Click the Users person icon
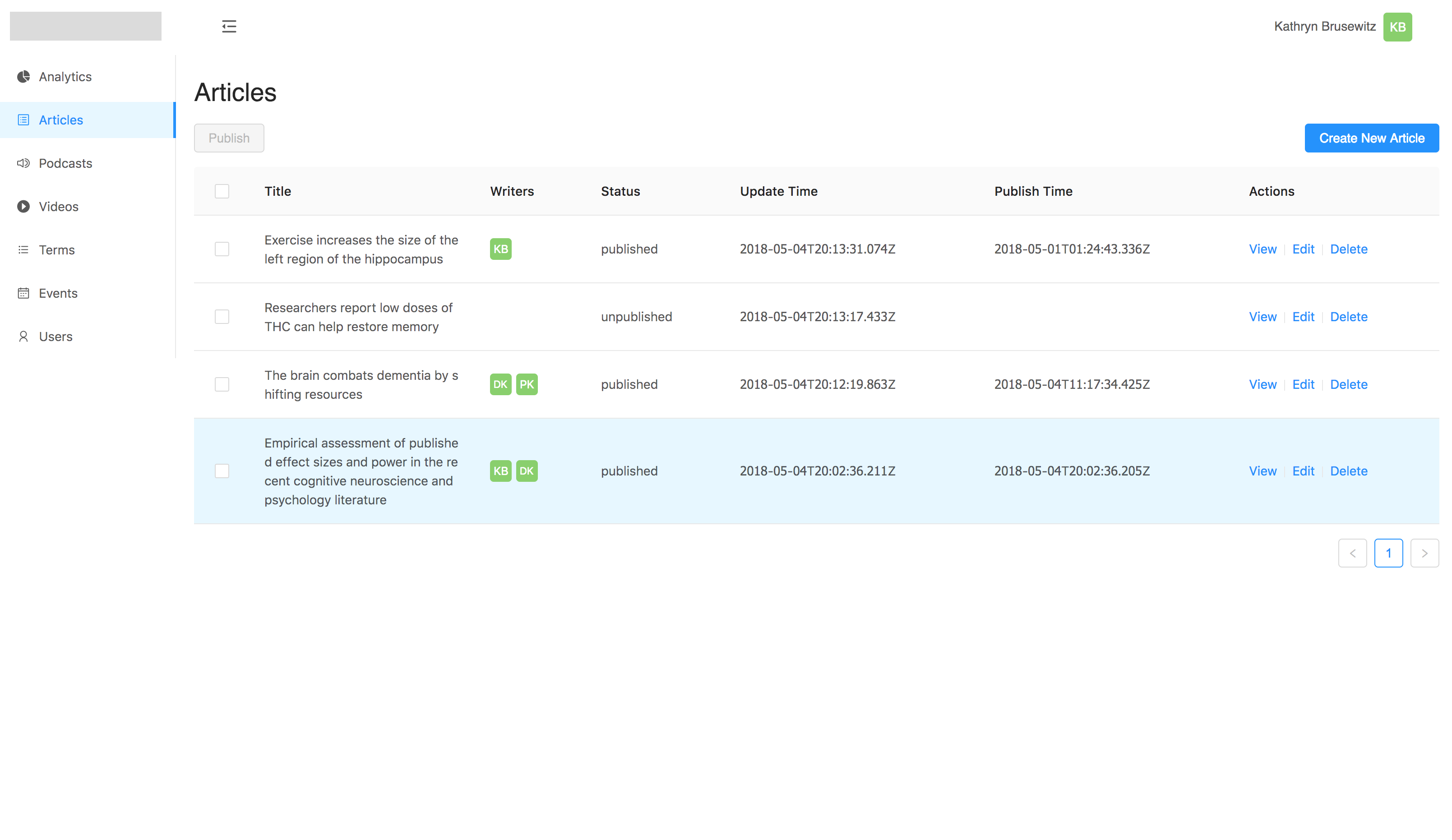Screen dimensions: 1452x840 (x=23, y=337)
